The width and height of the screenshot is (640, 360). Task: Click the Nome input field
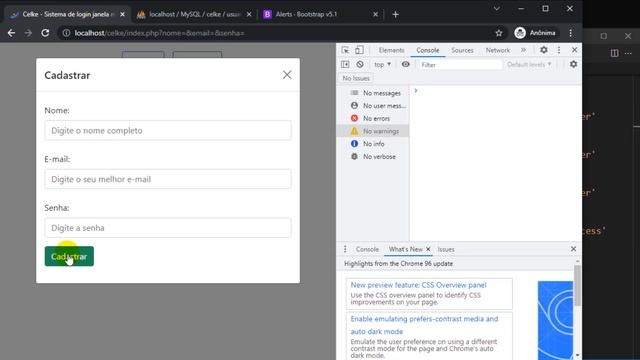[168, 131]
